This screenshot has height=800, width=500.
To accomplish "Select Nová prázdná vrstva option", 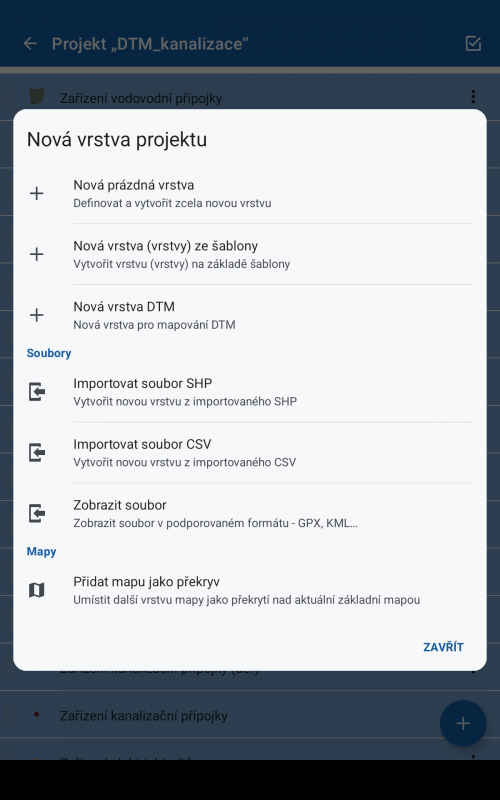I will click(x=250, y=193).
